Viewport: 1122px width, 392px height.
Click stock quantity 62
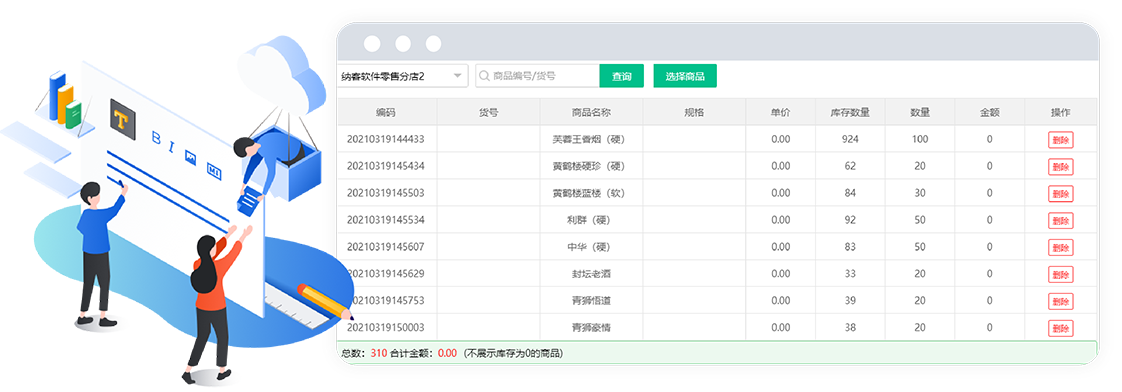click(850, 166)
